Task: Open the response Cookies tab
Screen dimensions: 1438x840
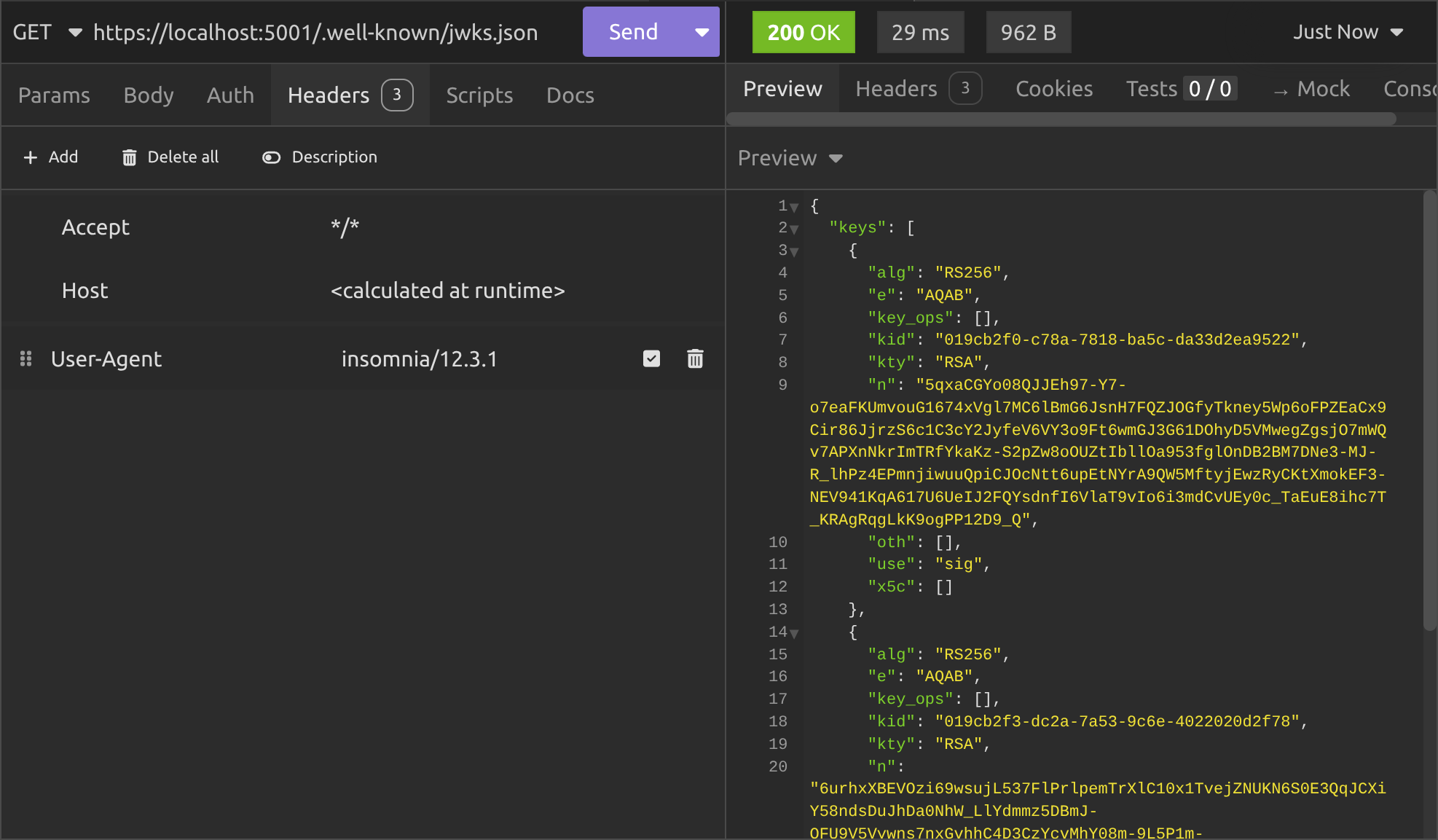Action: coord(1053,89)
